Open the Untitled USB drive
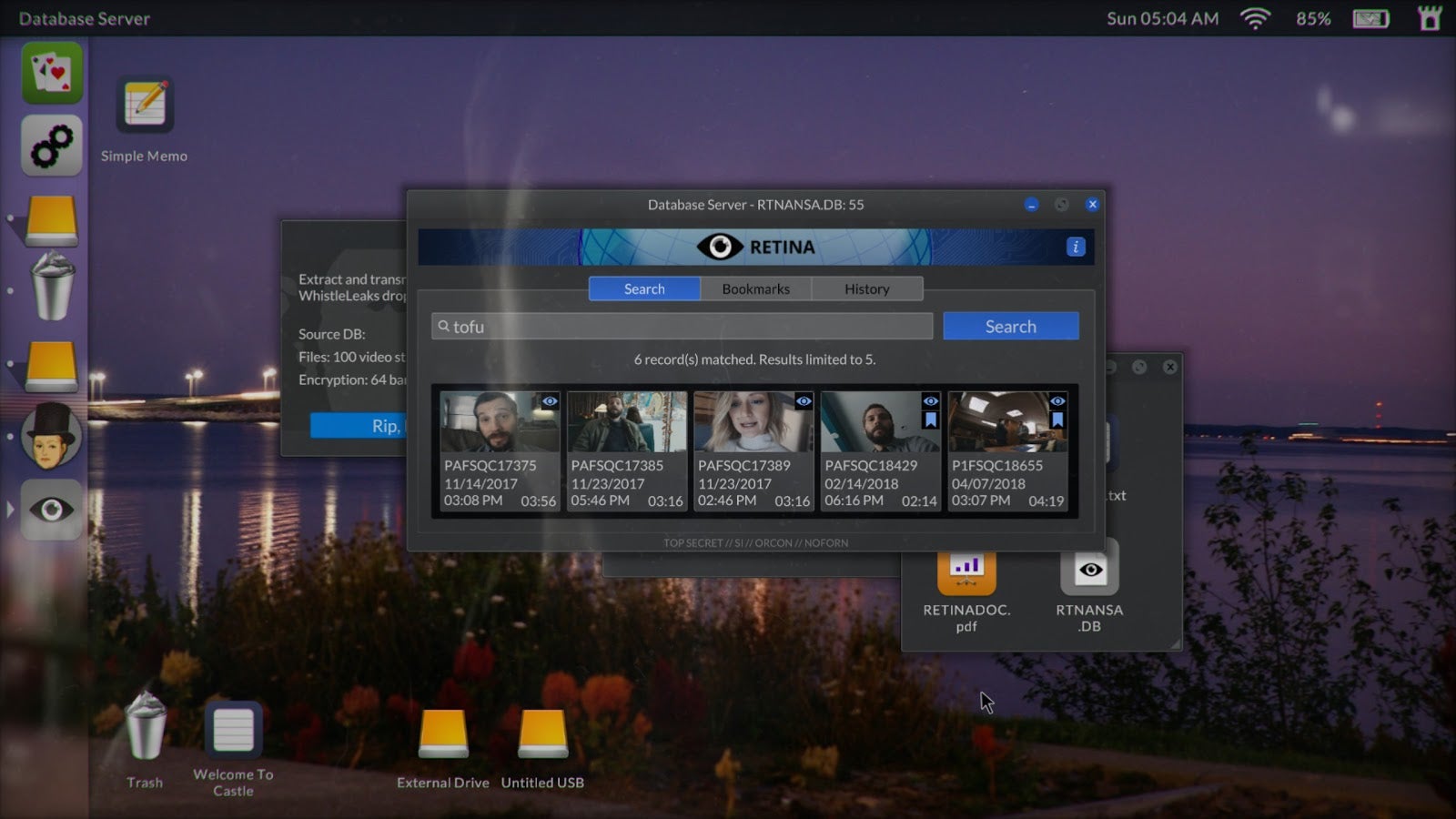The width and height of the screenshot is (1456, 819). [x=542, y=733]
